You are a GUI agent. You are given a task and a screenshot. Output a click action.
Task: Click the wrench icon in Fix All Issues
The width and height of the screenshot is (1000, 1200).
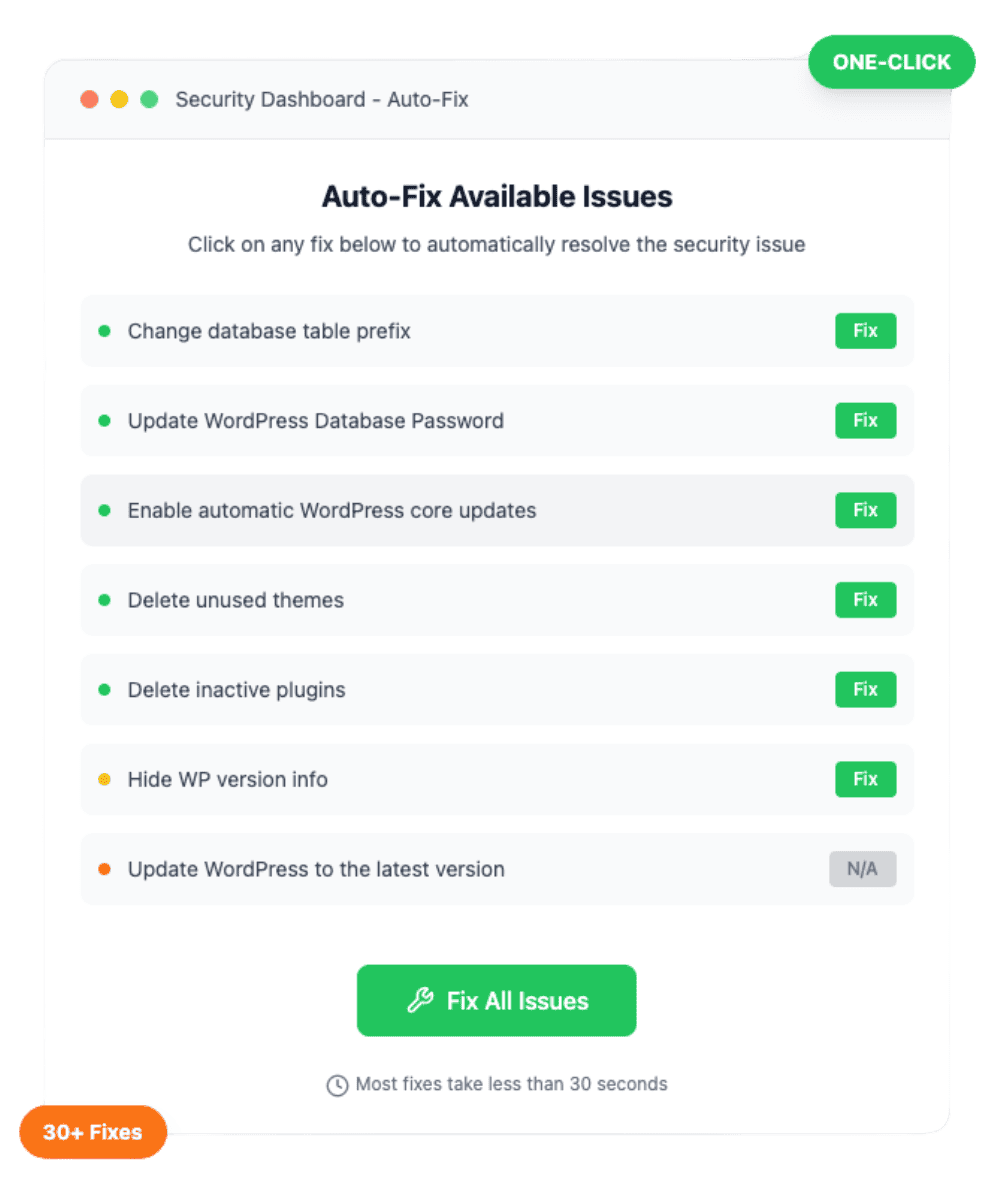(x=420, y=1001)
